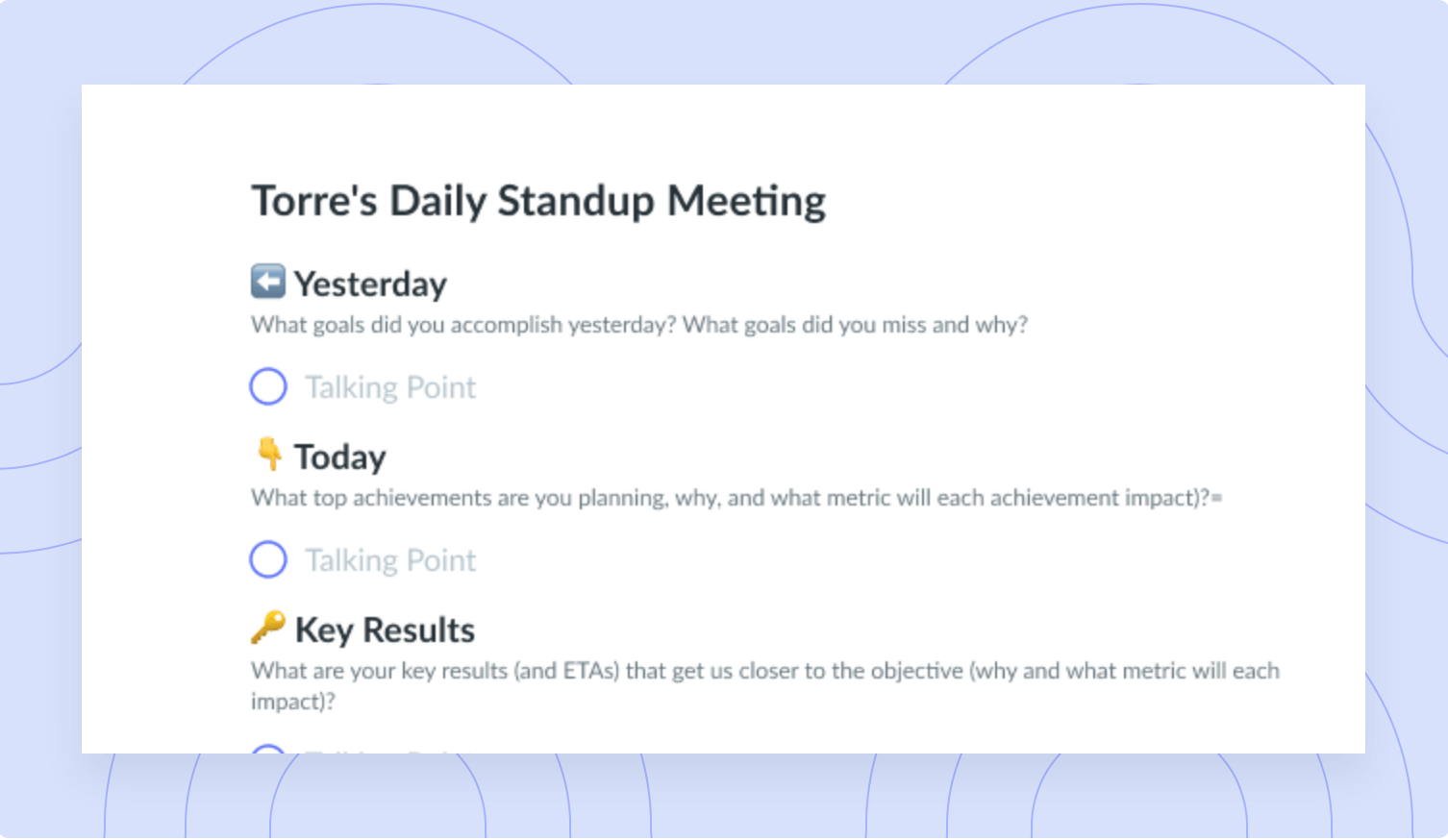Click the 'impact)?' text at description end
The image size is (1448, 840).
pos(293,702)
